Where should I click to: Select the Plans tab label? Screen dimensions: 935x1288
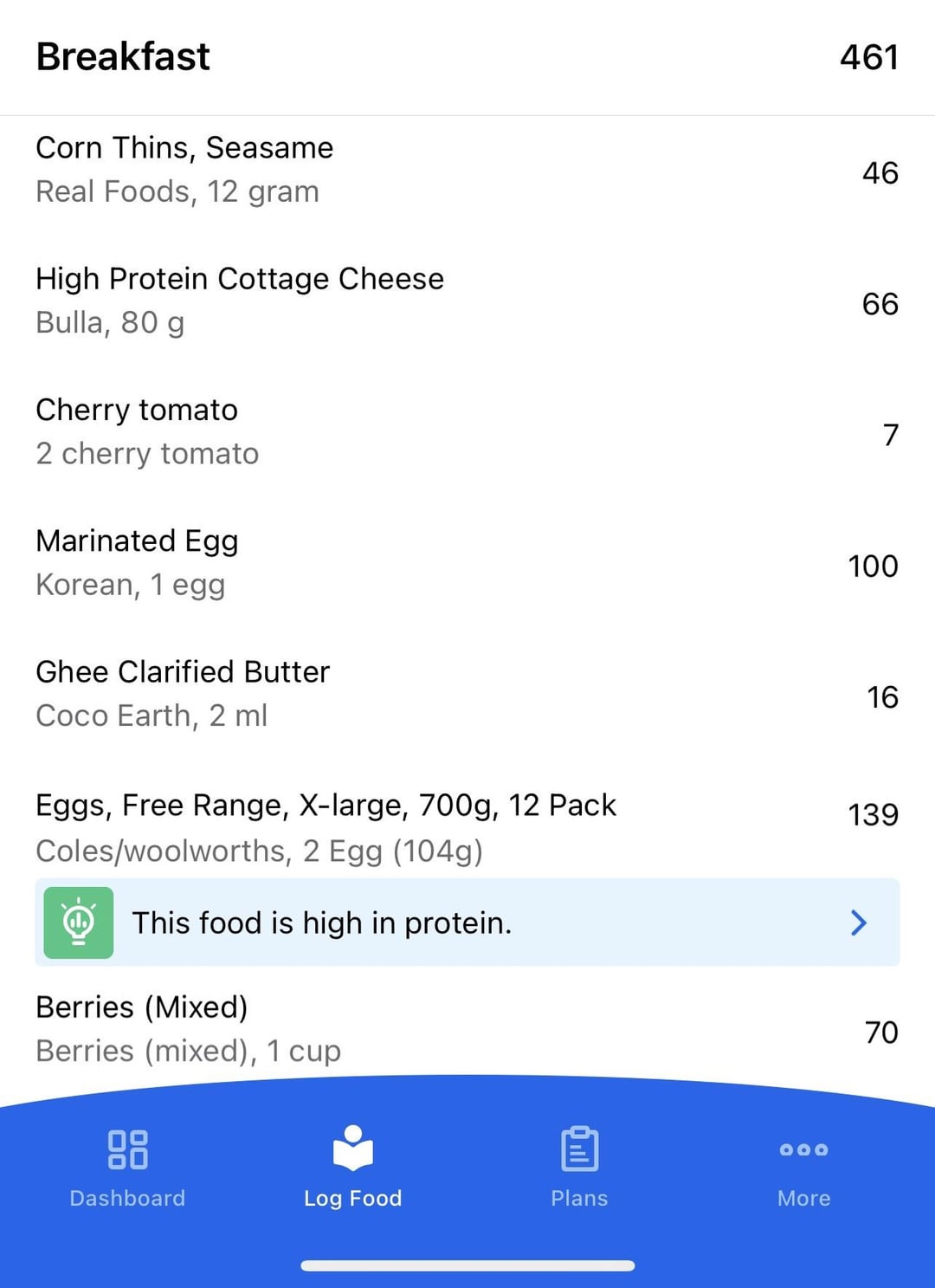tap(579, 1198)
